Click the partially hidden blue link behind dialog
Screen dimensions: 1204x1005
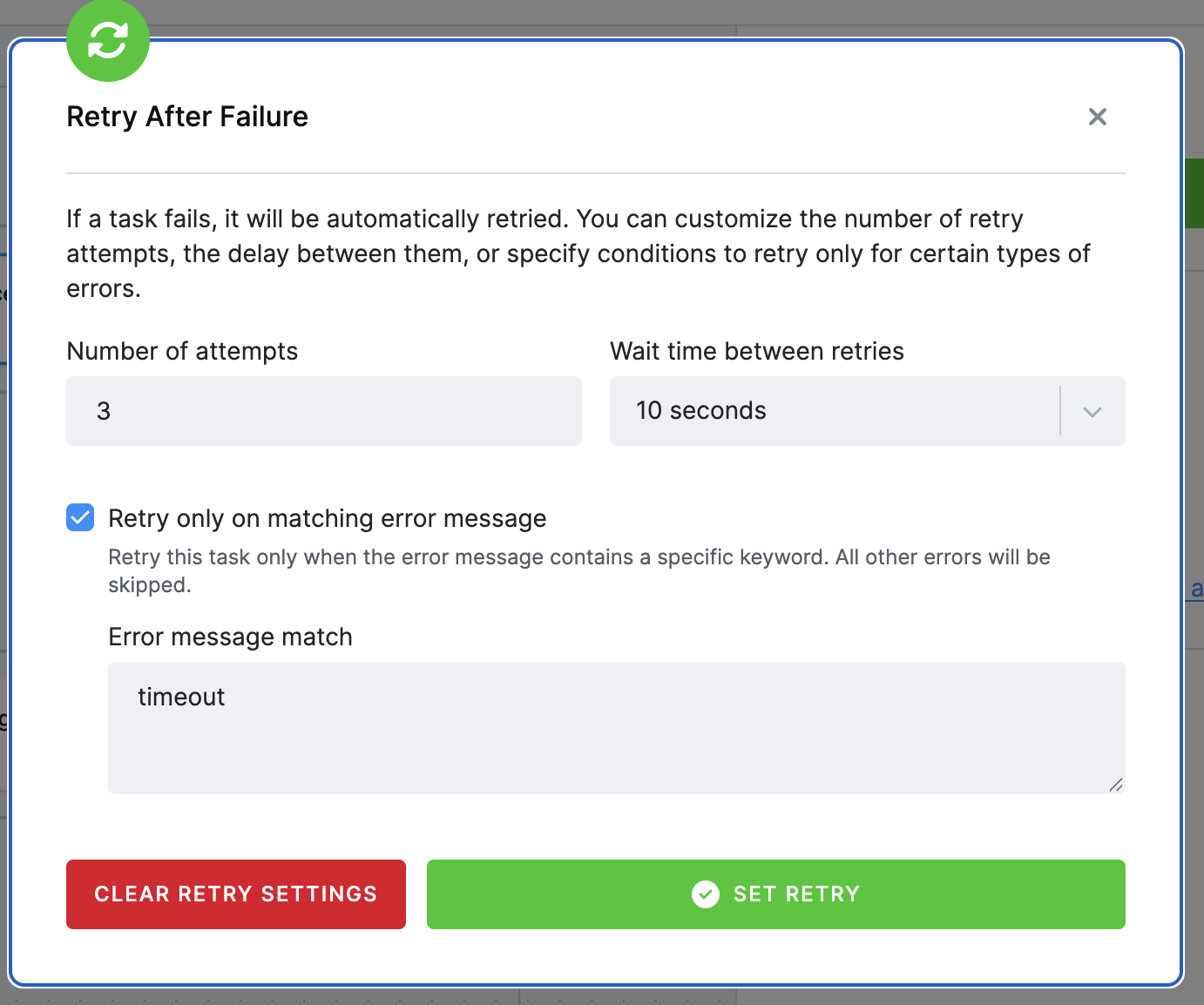pos(1196,590)
